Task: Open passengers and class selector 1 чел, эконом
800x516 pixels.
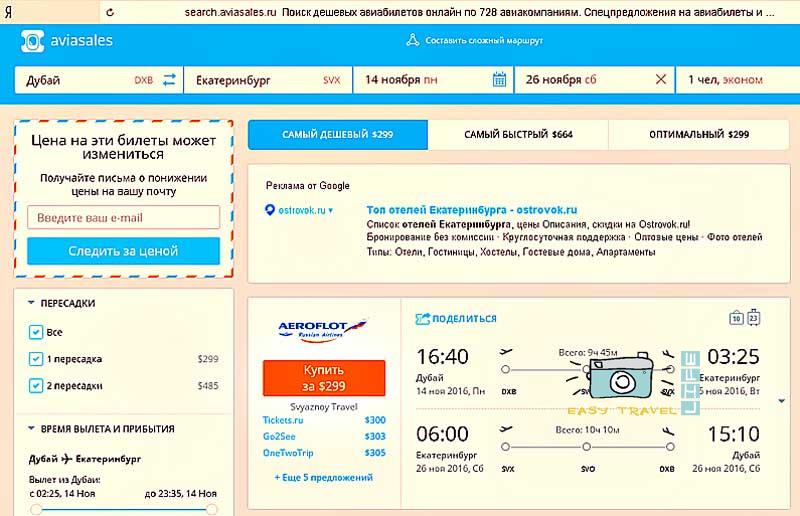Action: 737,80
